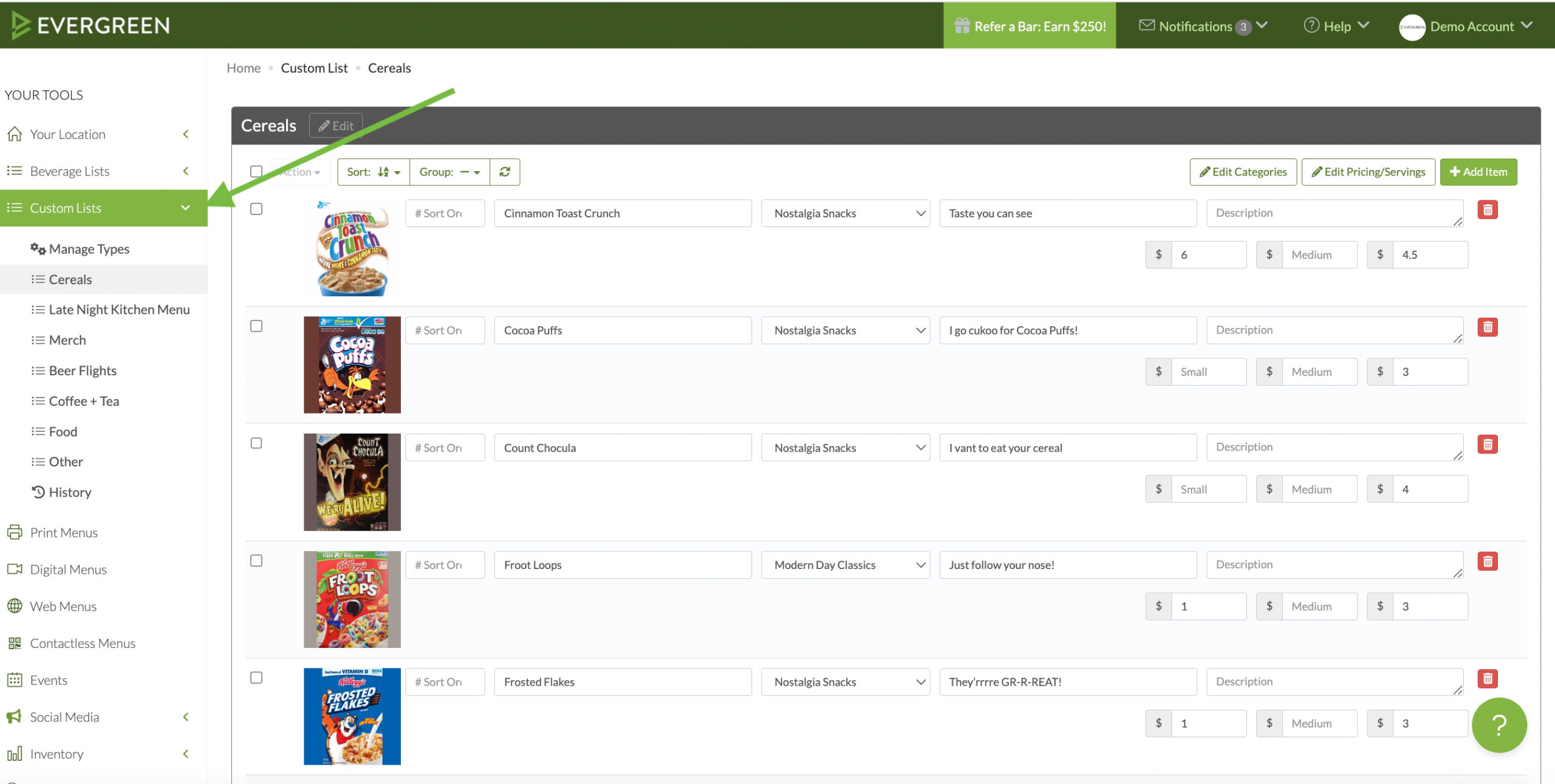Screen dimensions: 1555x784
Task: Open the Late Night Kitchen Menu list
Action: click(119, 310)
